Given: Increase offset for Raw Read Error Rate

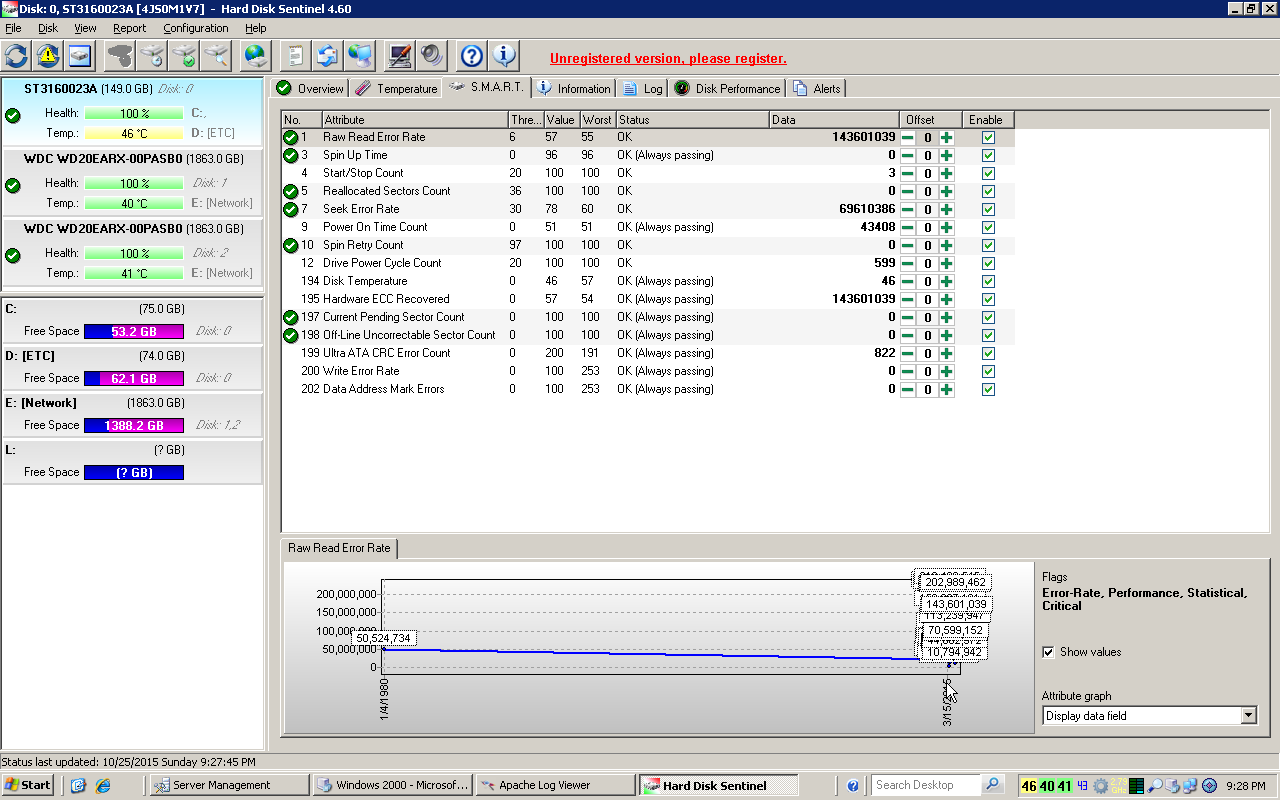Looking at the screenshot, I should click(x=946, y=137).
